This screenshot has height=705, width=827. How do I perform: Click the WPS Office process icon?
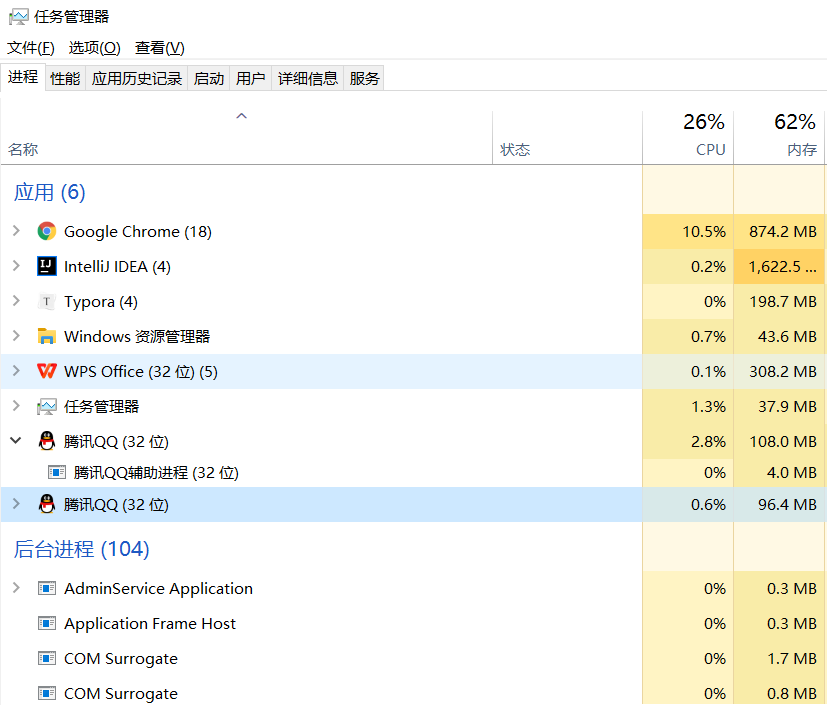47,371
